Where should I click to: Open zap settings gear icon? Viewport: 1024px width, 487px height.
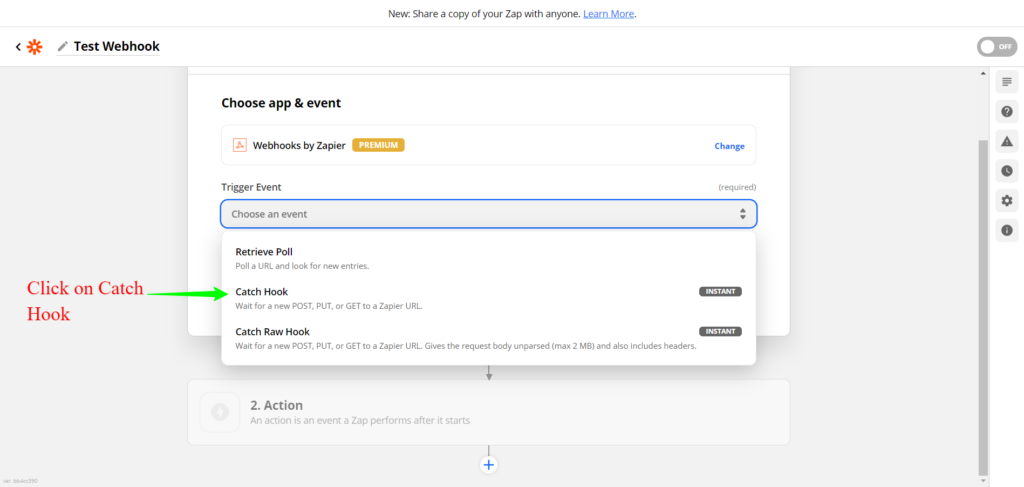click(1006, 200)
